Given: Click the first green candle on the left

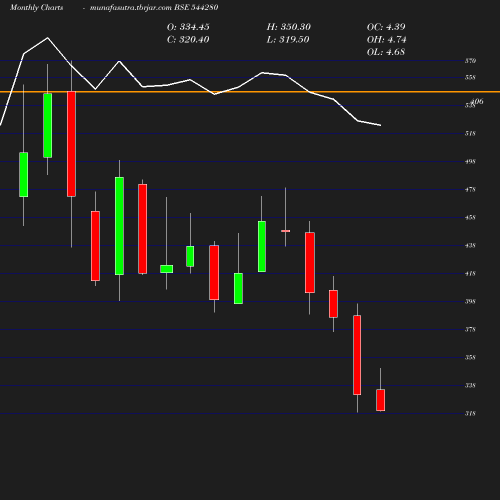Looking at the screenshot, I should pyautogui.click(x=23, y=174).
